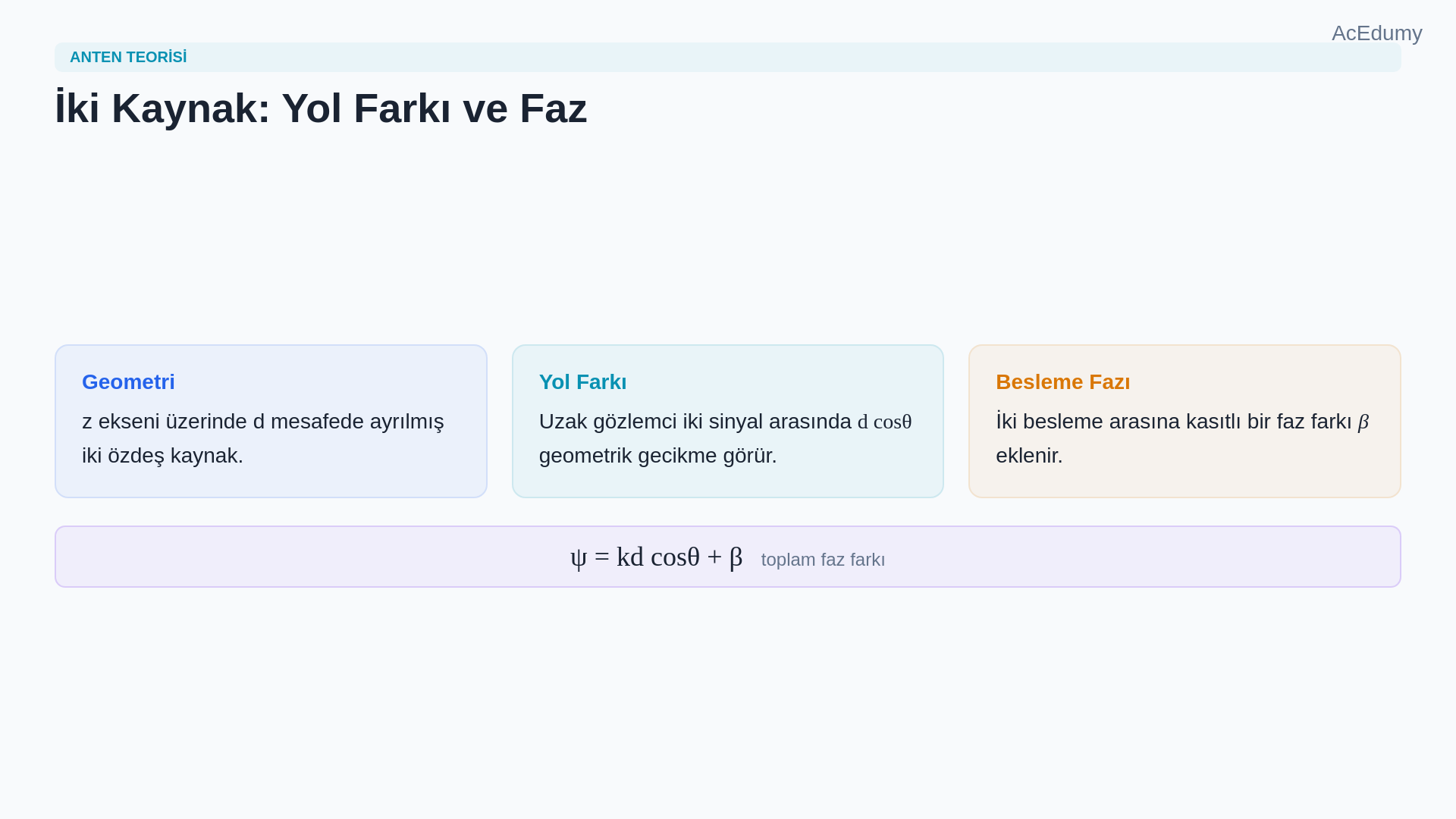Click the Besleme Fazı card heading
The height and width of the screenshot is (819, 1456).
click(1062, 382)
